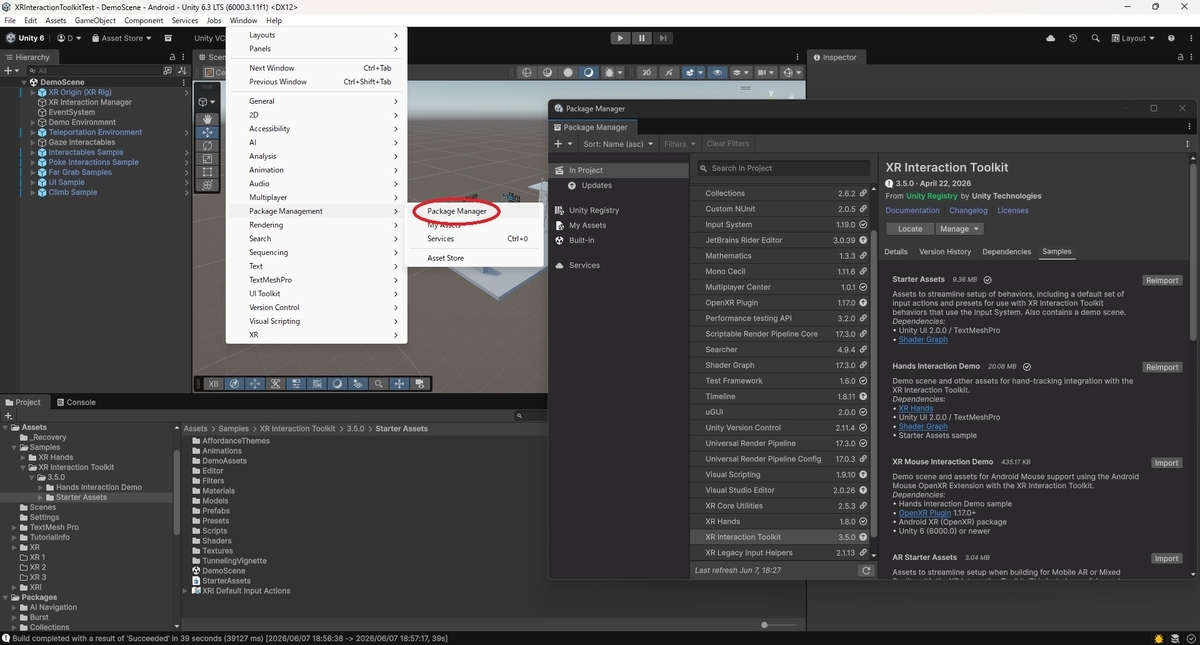This screenshot has width=1200, height=645.
Task: Open the Filters dropdown in Package Manager
Action: pos(680,144)
